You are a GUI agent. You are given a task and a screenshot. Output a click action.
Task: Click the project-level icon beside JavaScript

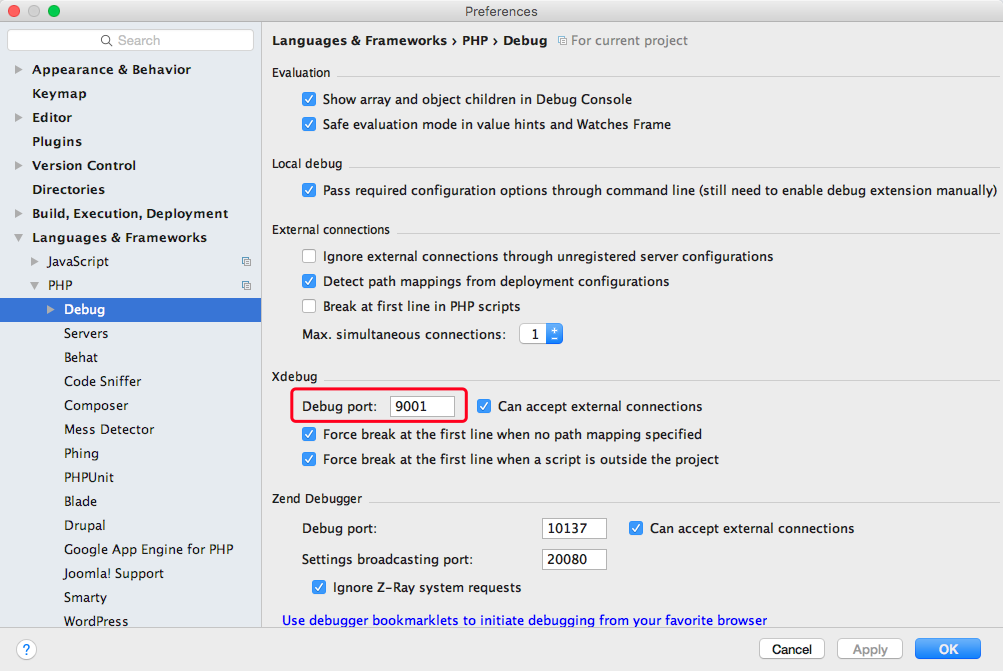246,262
